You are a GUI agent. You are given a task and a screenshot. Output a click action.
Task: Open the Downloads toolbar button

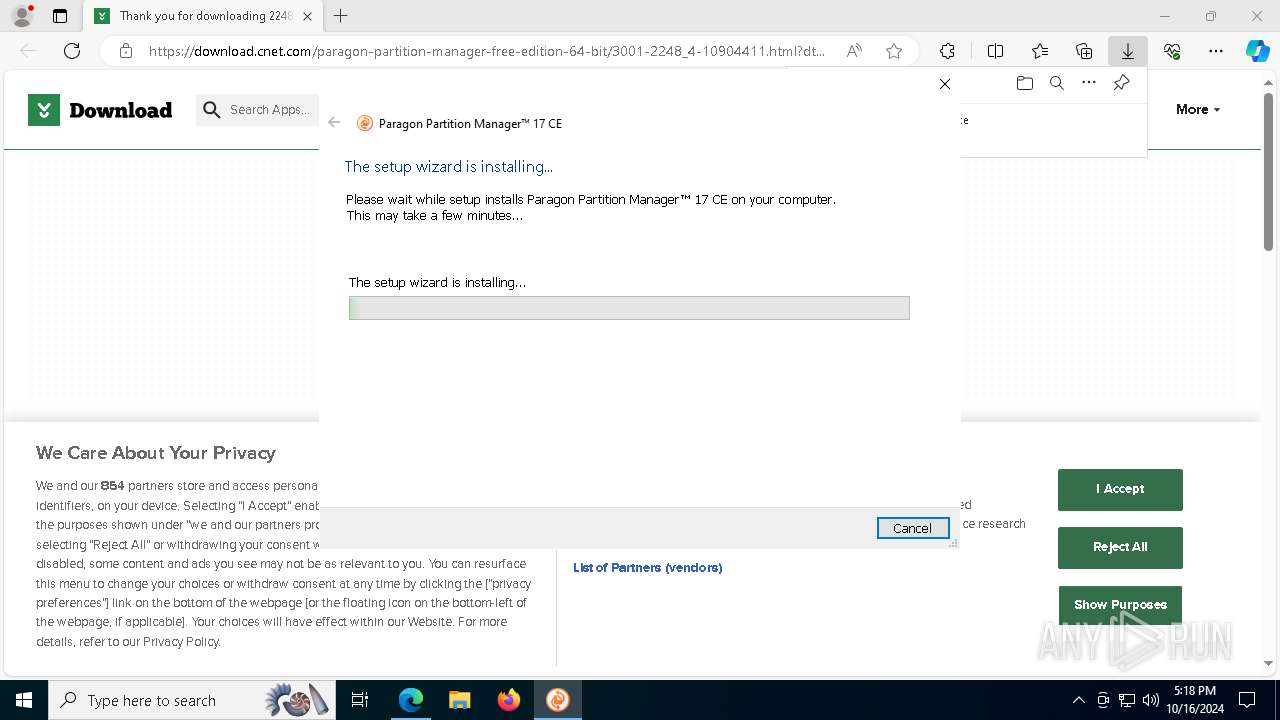coord(1128,51)
